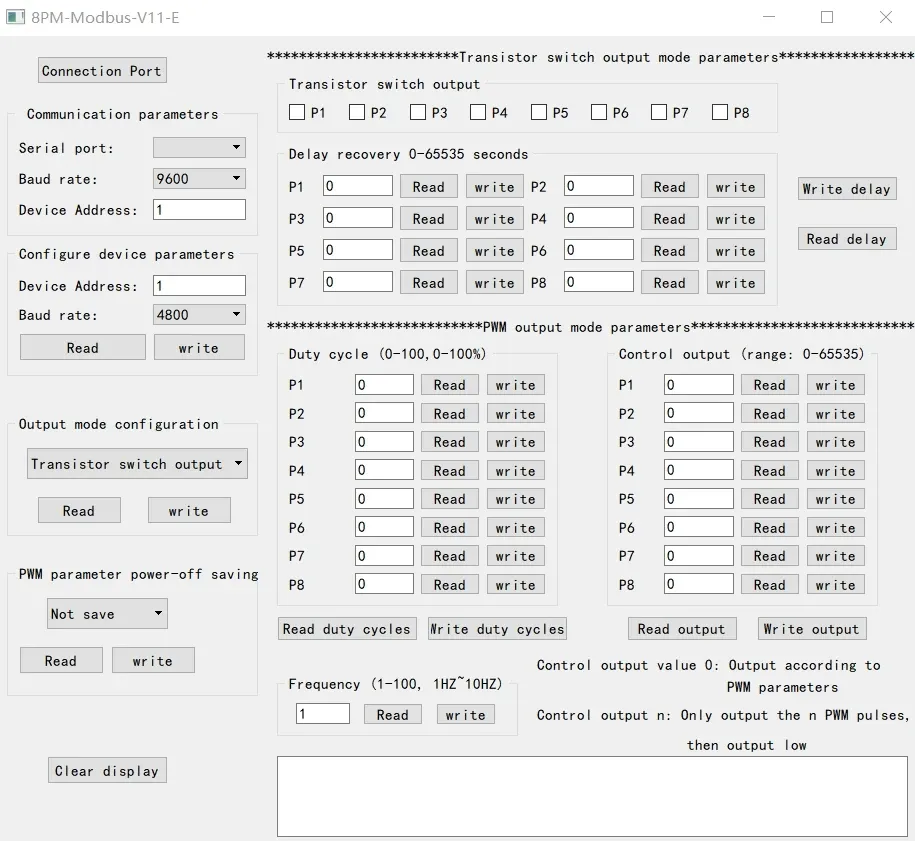Toggle the P8 transistor switch checkbox
The image size is (915, 841).
click(720, 113)
